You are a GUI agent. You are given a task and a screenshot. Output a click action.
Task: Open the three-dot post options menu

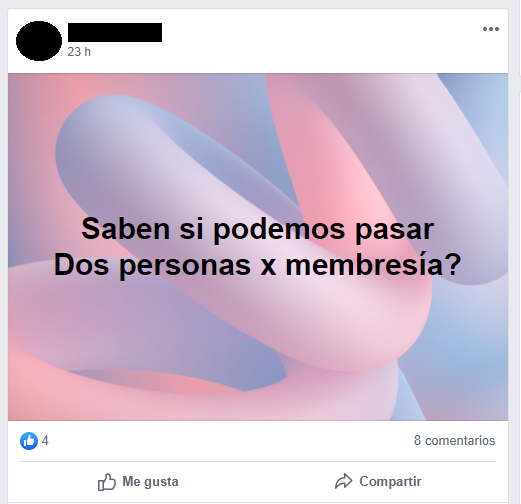point(491,29)
